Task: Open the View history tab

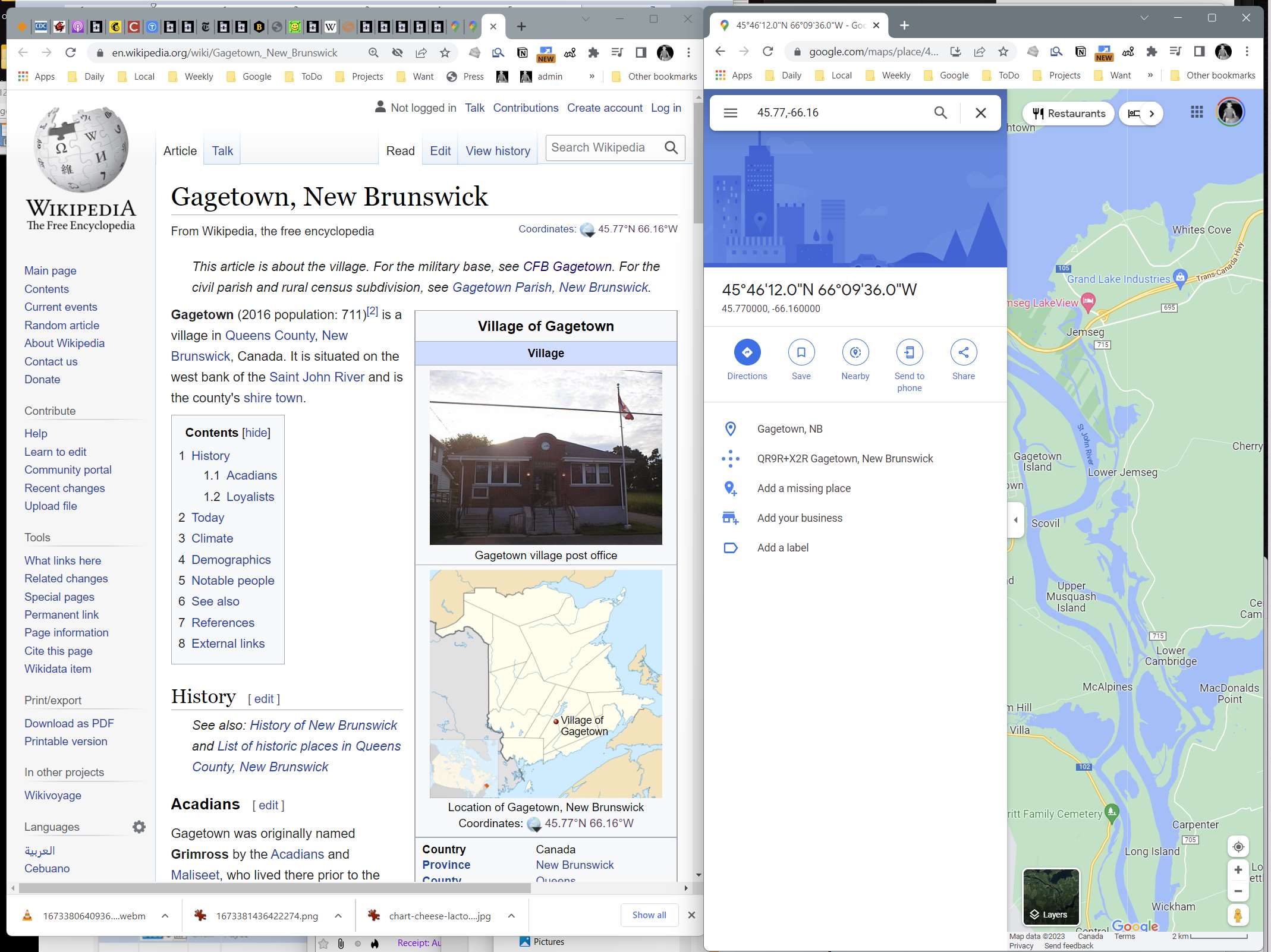Action: click(498, 151)
